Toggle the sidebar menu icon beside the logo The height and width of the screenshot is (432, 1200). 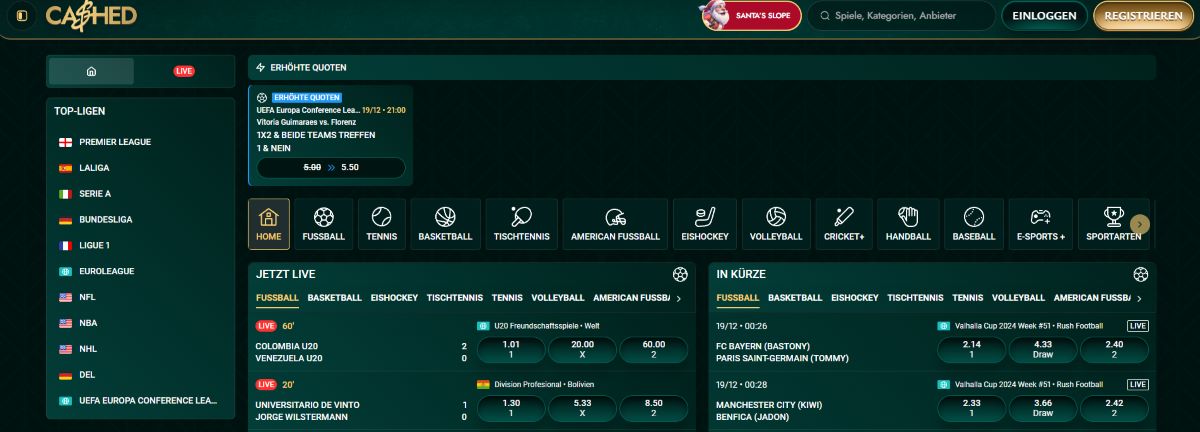click(x=23, y=16)
